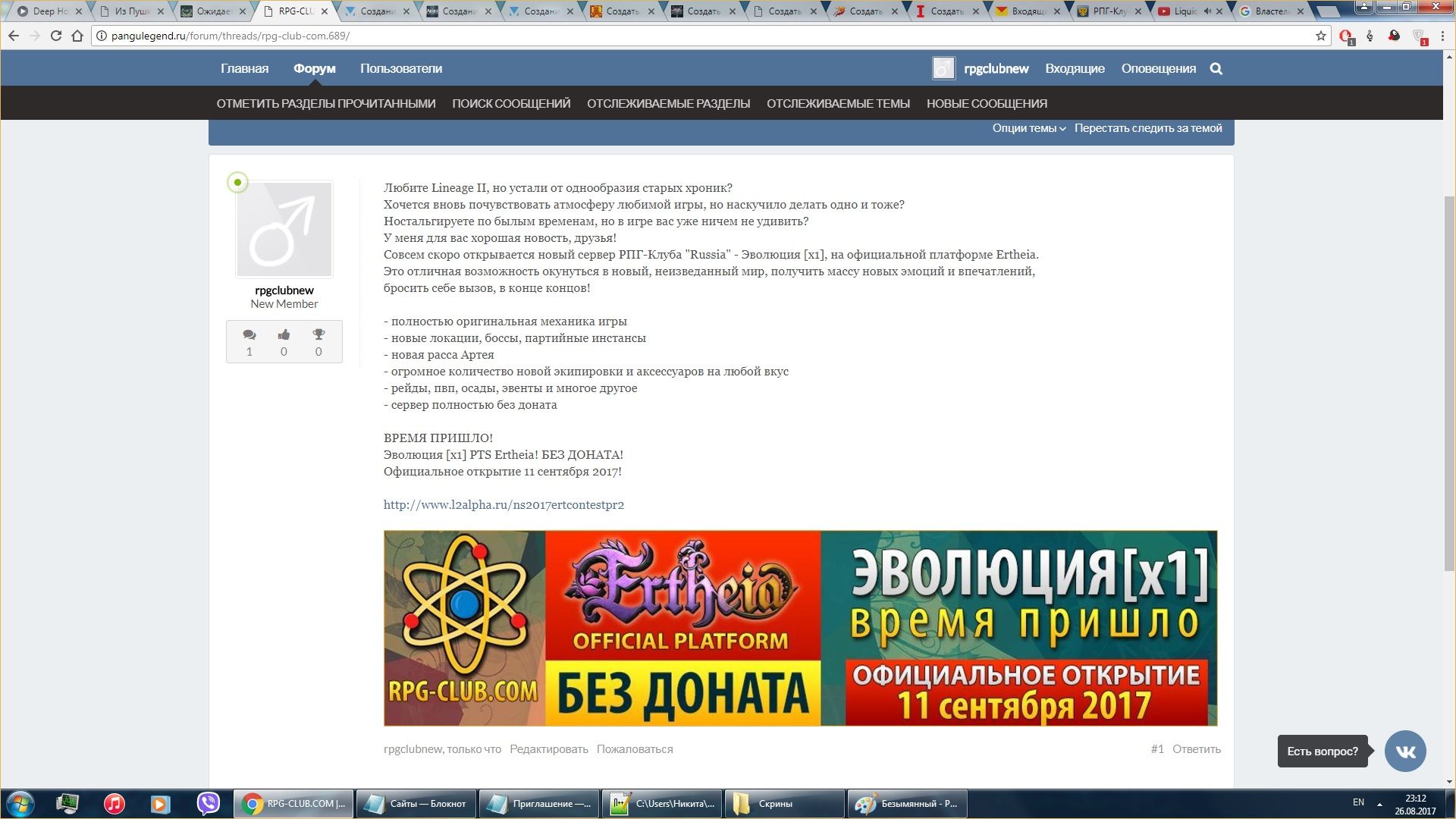Mute audio icon on Liquid tab
The image size is (1456, 819).
tap(1207, 11)
